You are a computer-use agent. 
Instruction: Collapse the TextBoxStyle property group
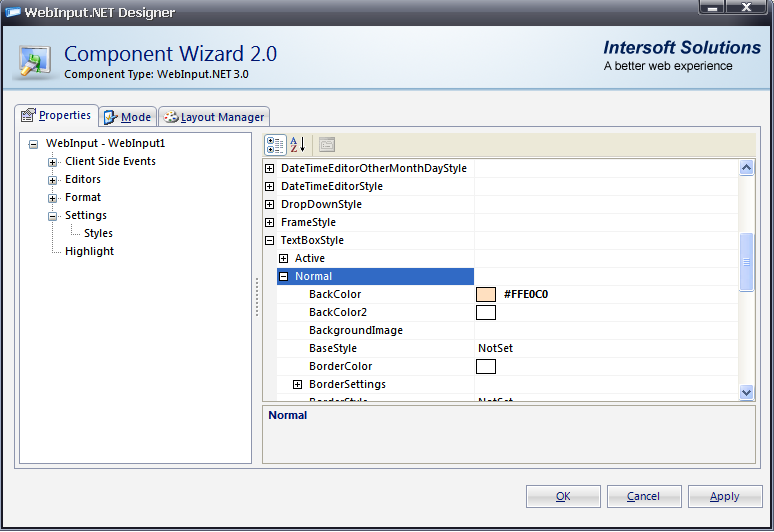click(269, 241)
